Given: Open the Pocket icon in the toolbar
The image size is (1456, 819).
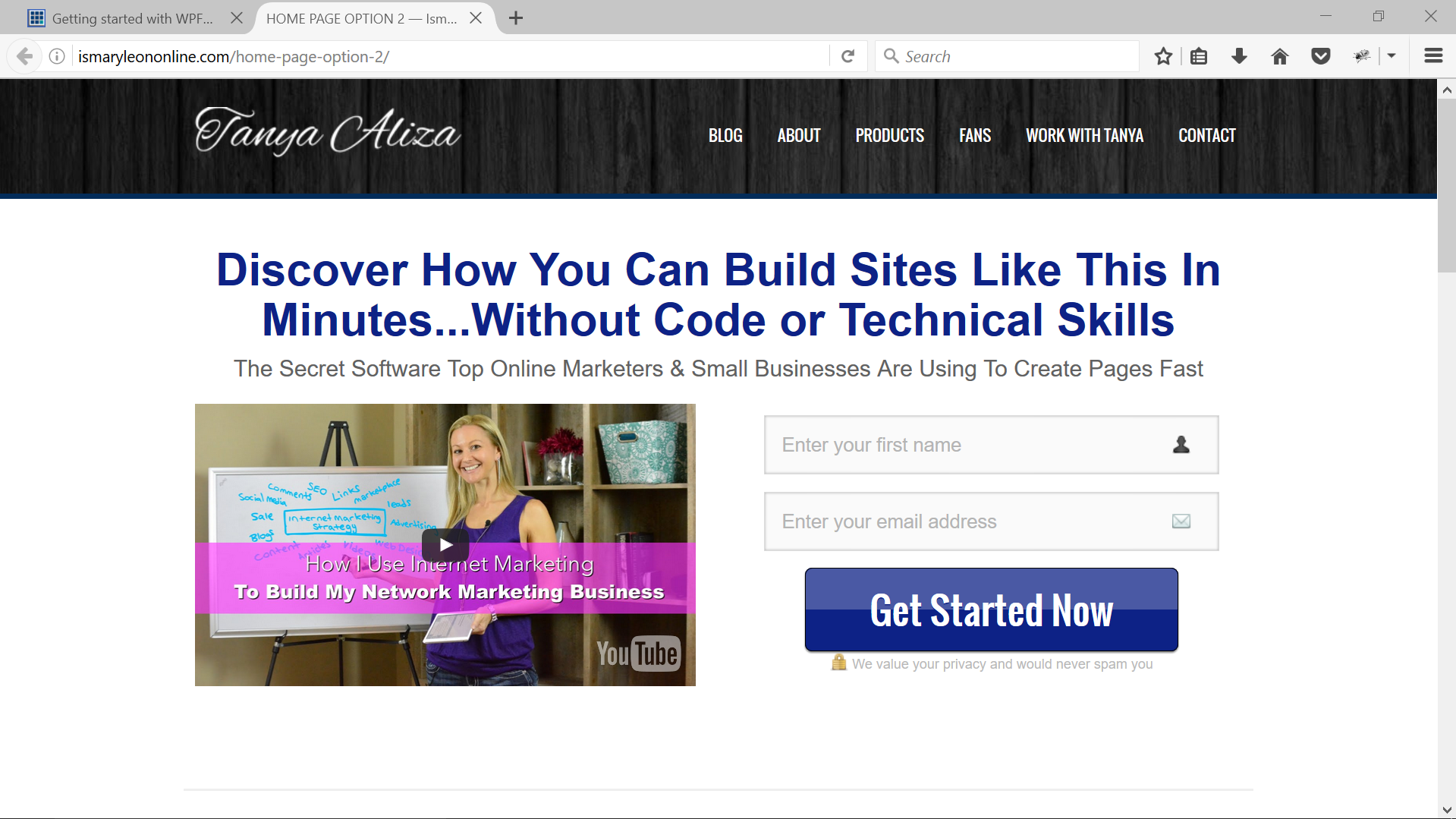Looking at the screenshot, I should coord(1321,56).
